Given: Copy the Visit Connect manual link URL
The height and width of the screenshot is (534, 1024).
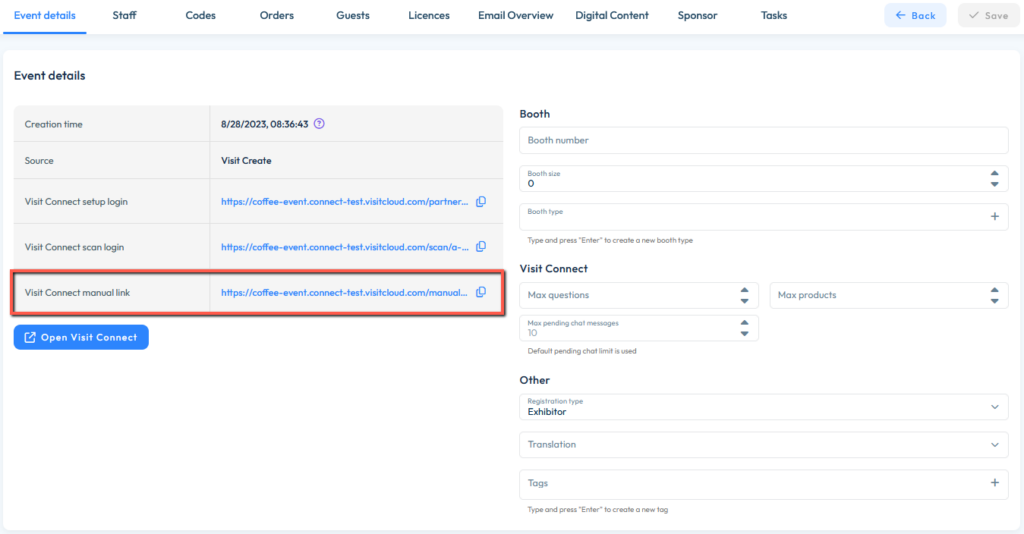Looking at the screenshot, I should (x=481, y=292).
